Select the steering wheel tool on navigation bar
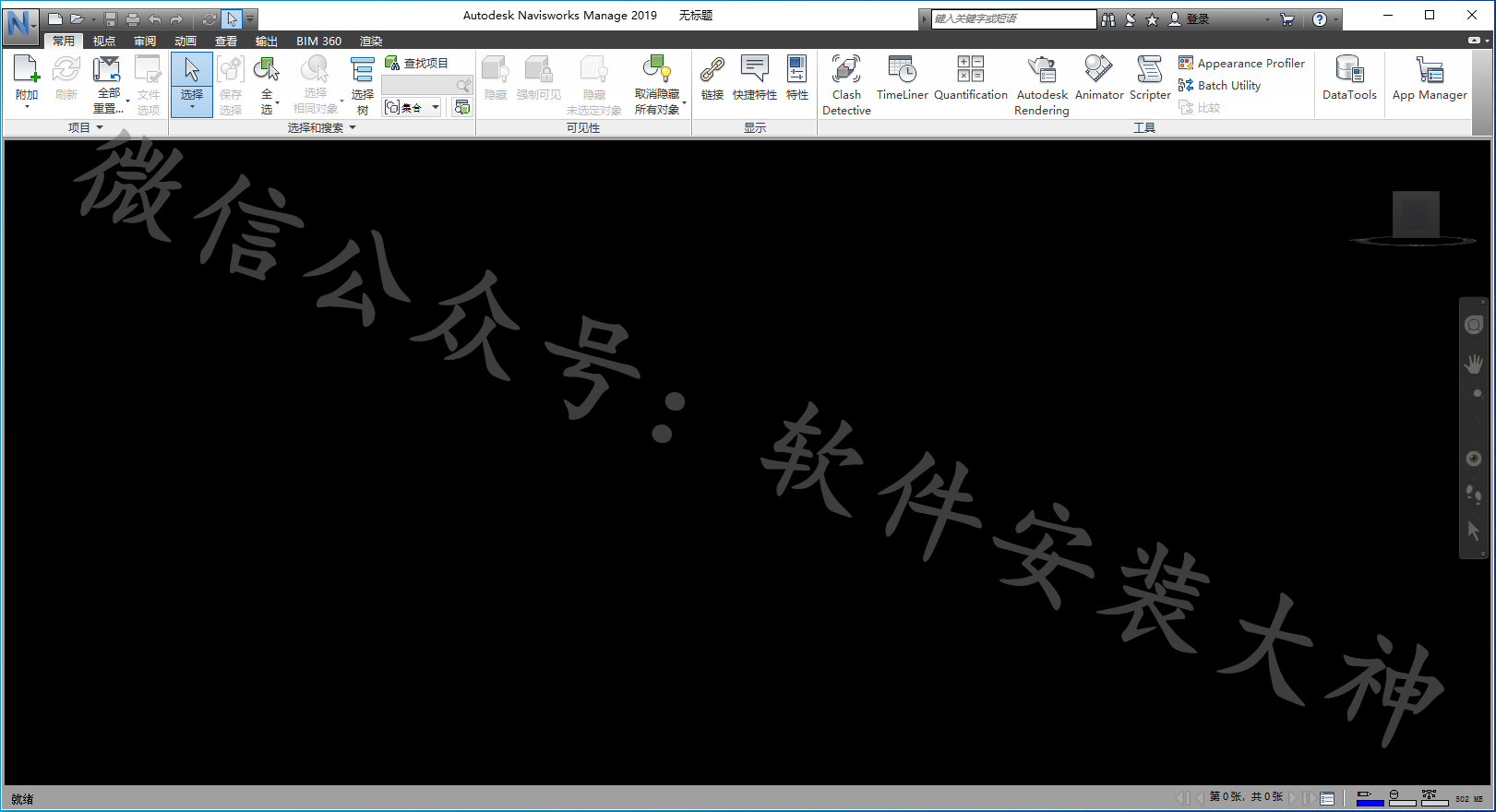1496x812 pixels. [x=1474, y=325]
